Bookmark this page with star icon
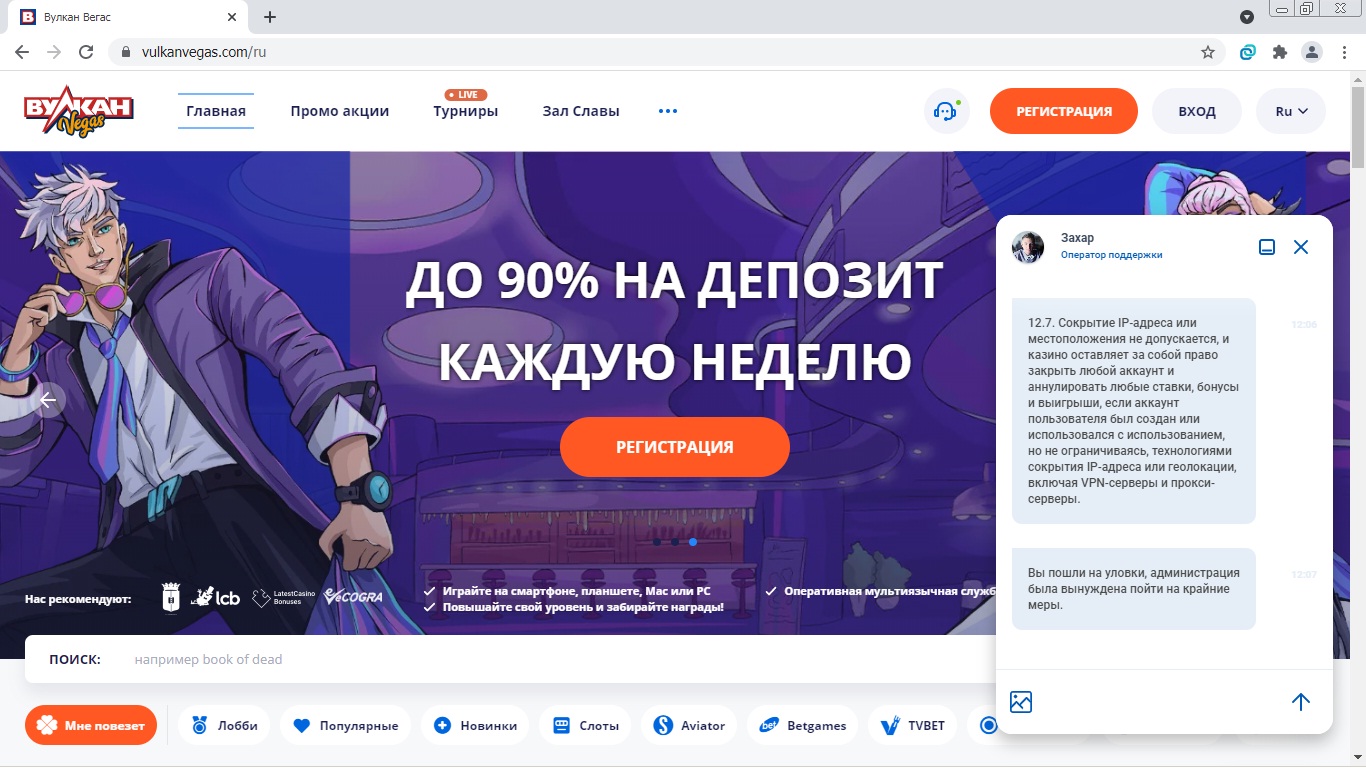 (x=1208, y=52)
